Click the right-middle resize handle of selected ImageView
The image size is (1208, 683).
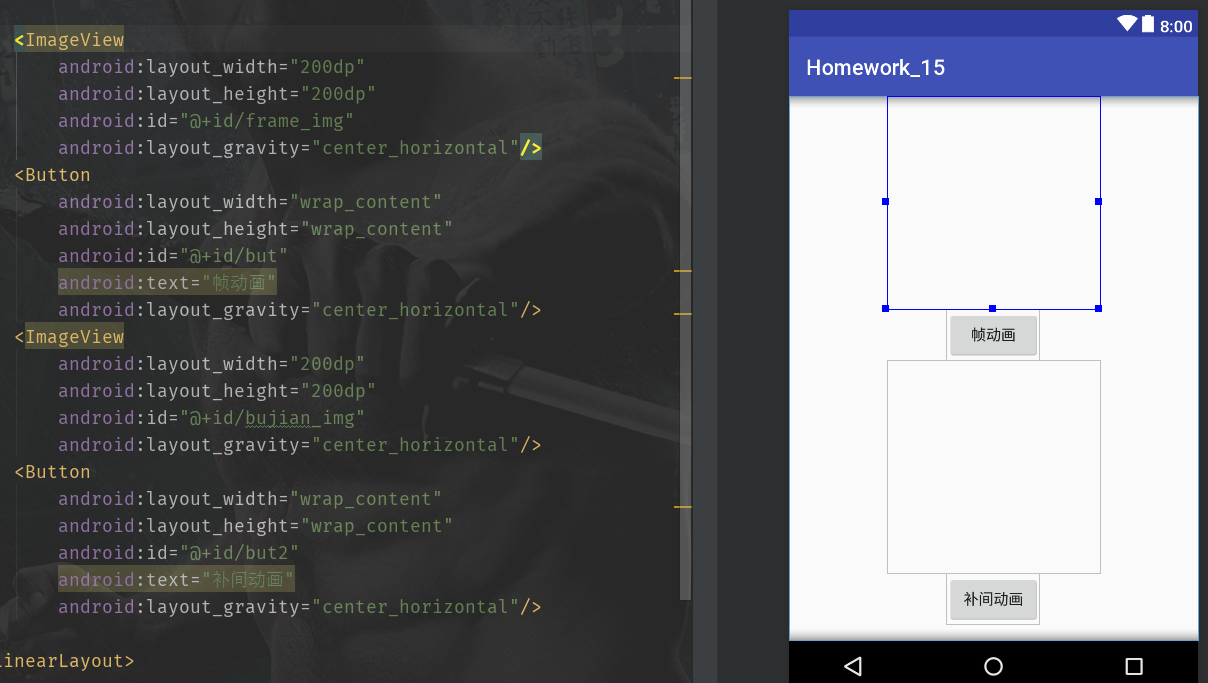tap(1099, 202)
